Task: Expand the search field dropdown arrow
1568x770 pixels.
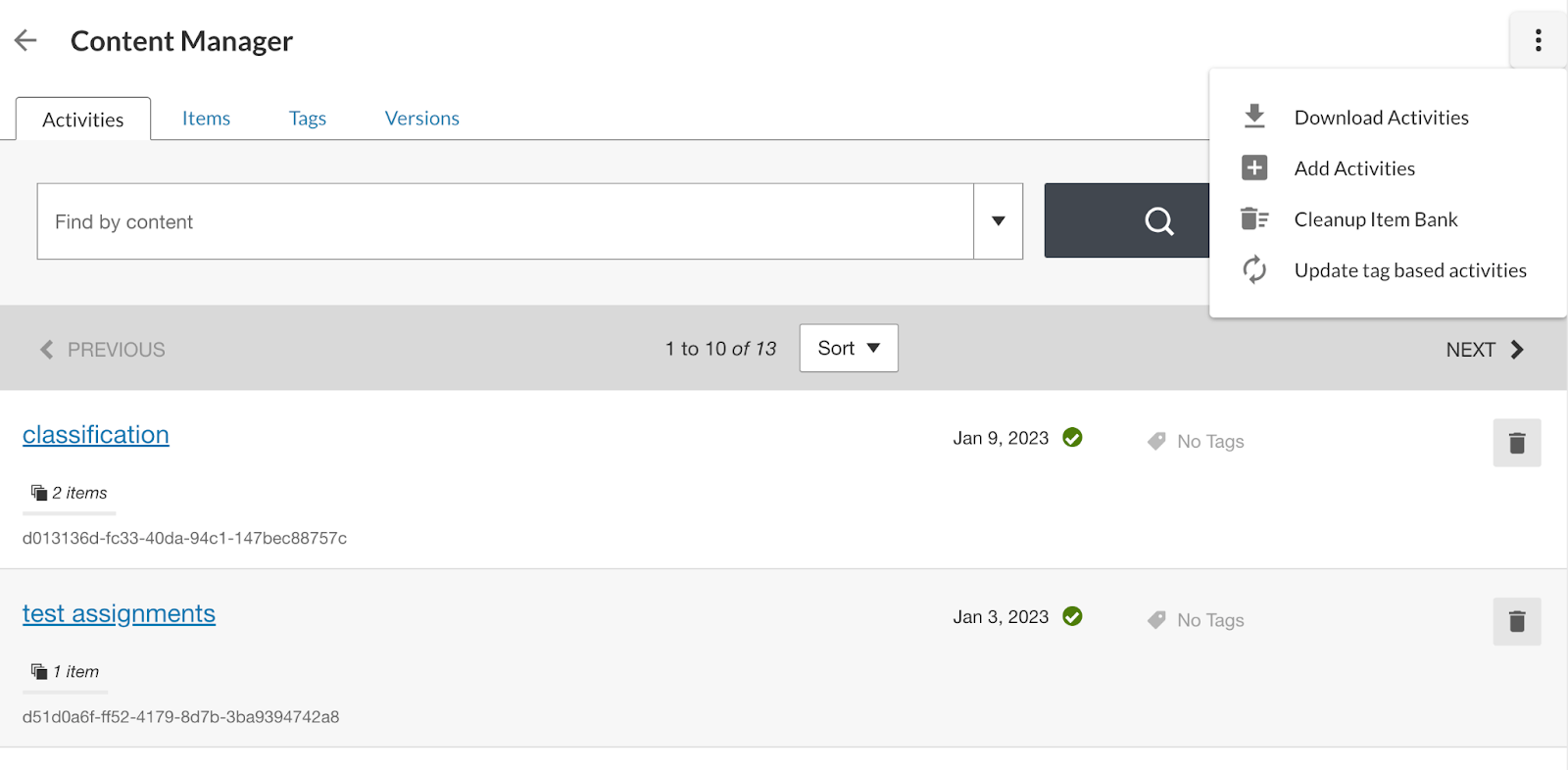Action: [998, 220]
